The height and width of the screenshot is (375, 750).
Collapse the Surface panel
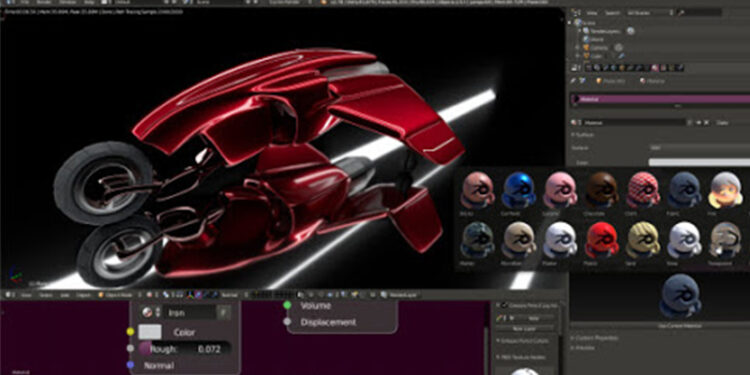(583, 135)
